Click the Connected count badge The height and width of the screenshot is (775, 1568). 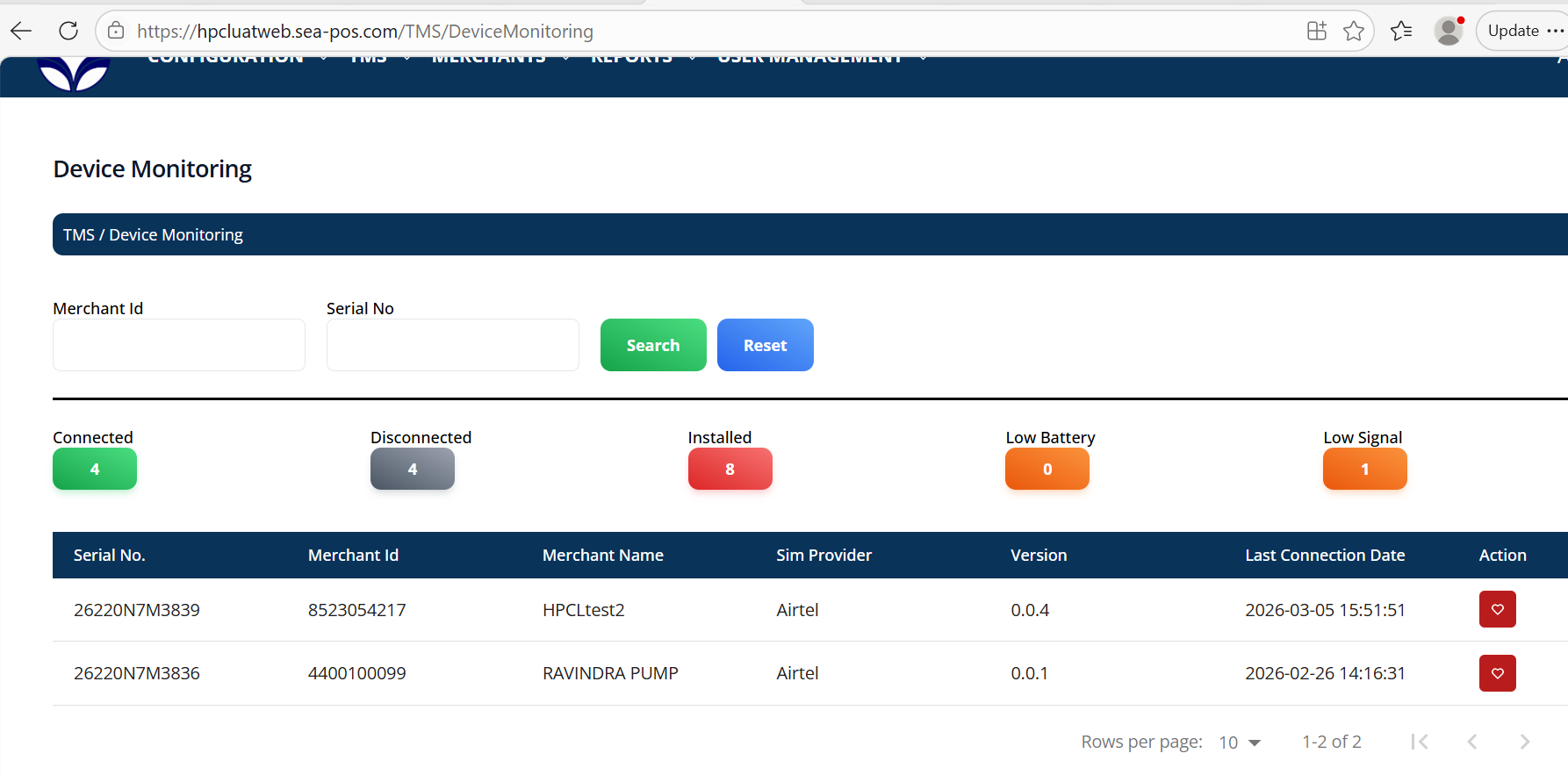[x=95, y=469]
